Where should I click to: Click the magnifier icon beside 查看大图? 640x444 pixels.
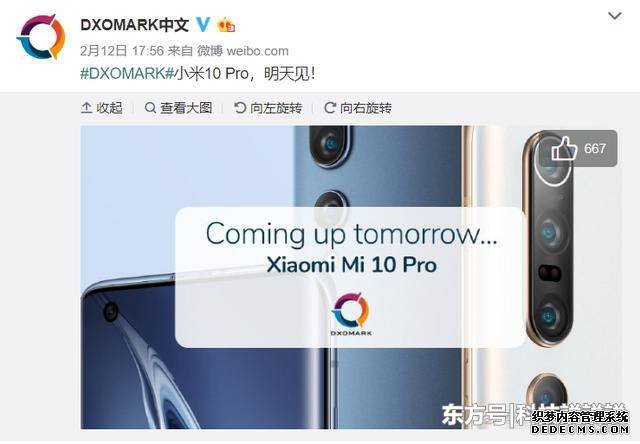click(150, 108)
